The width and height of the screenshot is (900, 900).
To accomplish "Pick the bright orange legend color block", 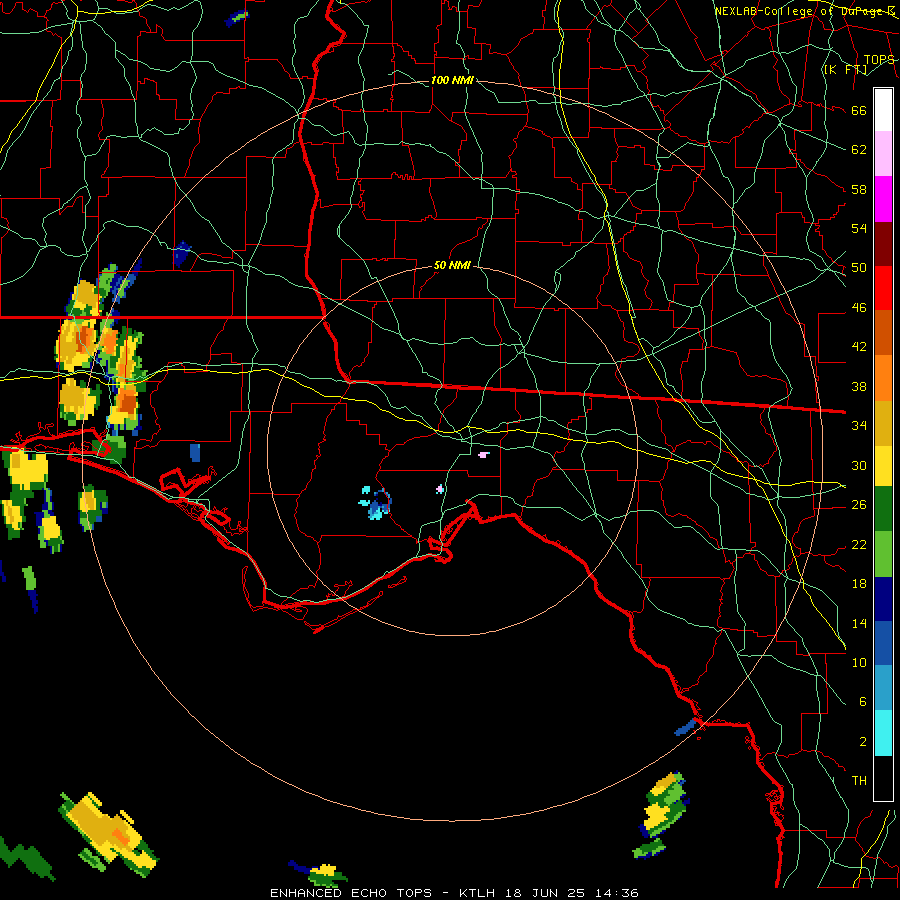I will (x=883, y=377).
